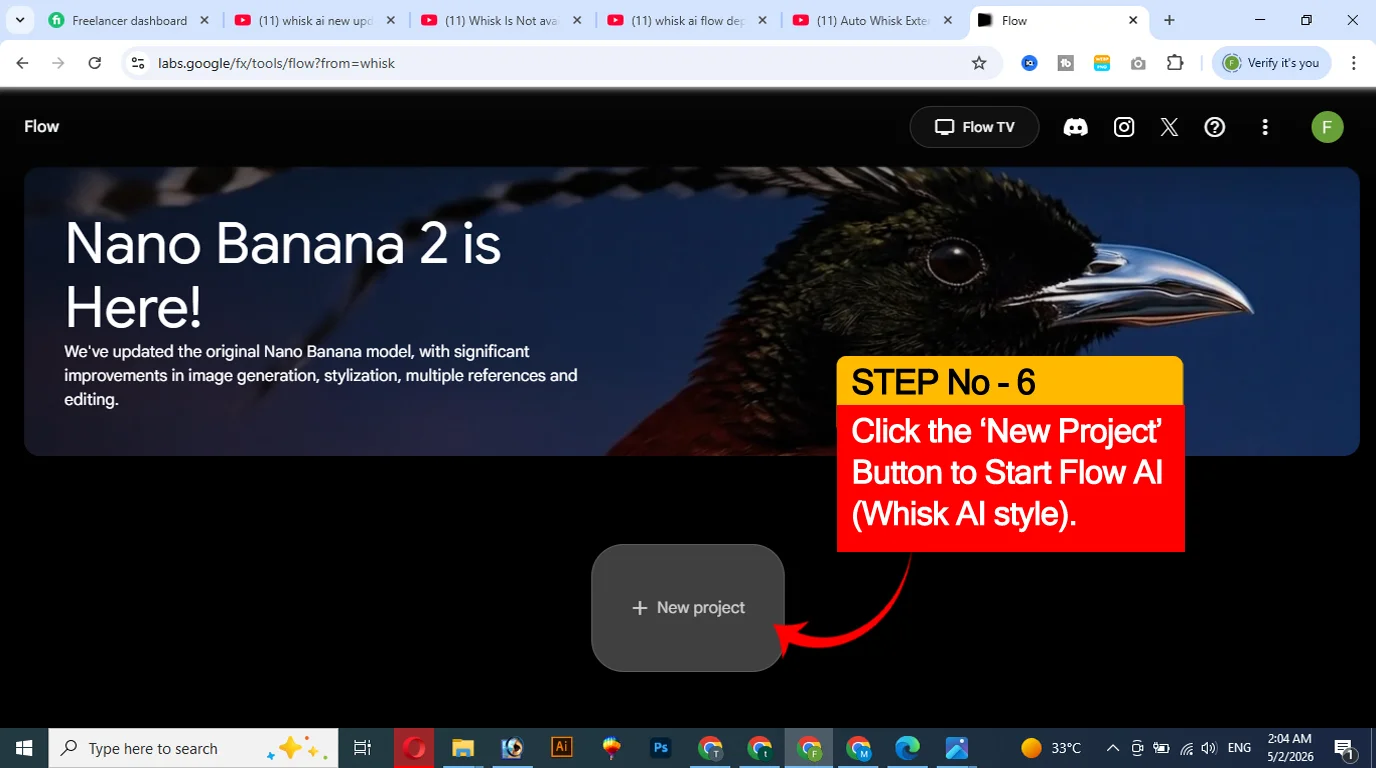
Task: Open Flow TV
Action: [974, 127]
